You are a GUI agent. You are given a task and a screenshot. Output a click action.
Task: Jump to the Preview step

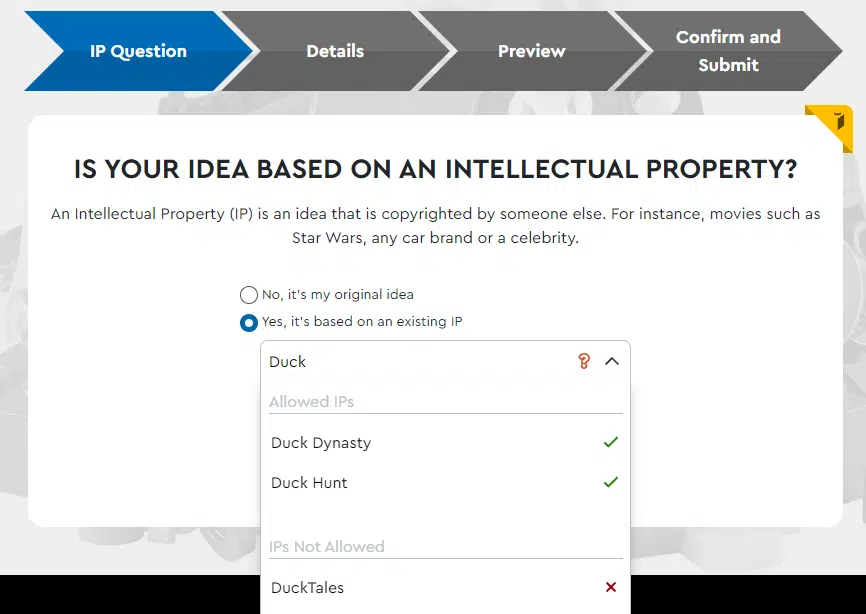coord(531,51)
